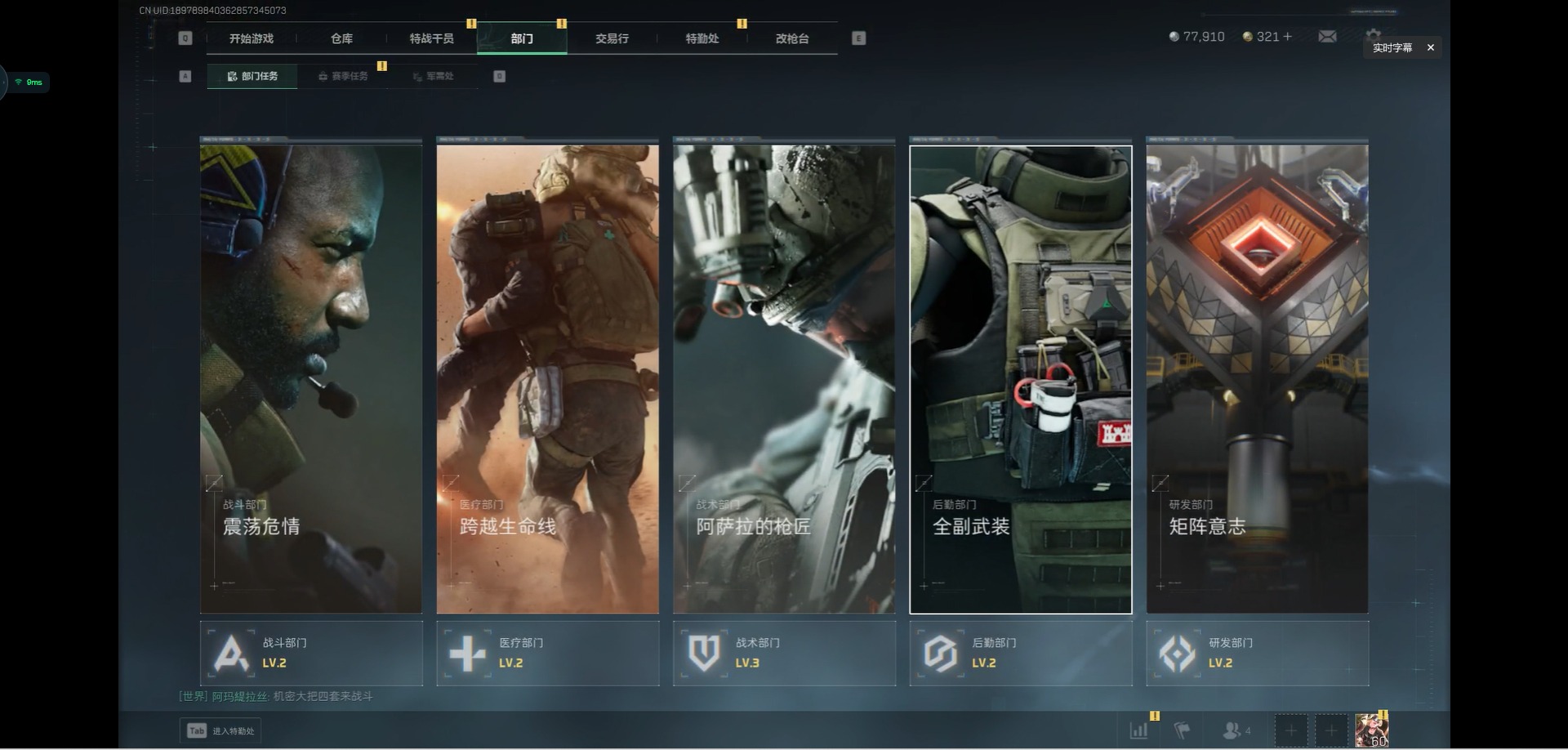This screenshot has width=1568, height=750.
Task: Click the D next sub-tab key hint
Action: pos(500,76)
